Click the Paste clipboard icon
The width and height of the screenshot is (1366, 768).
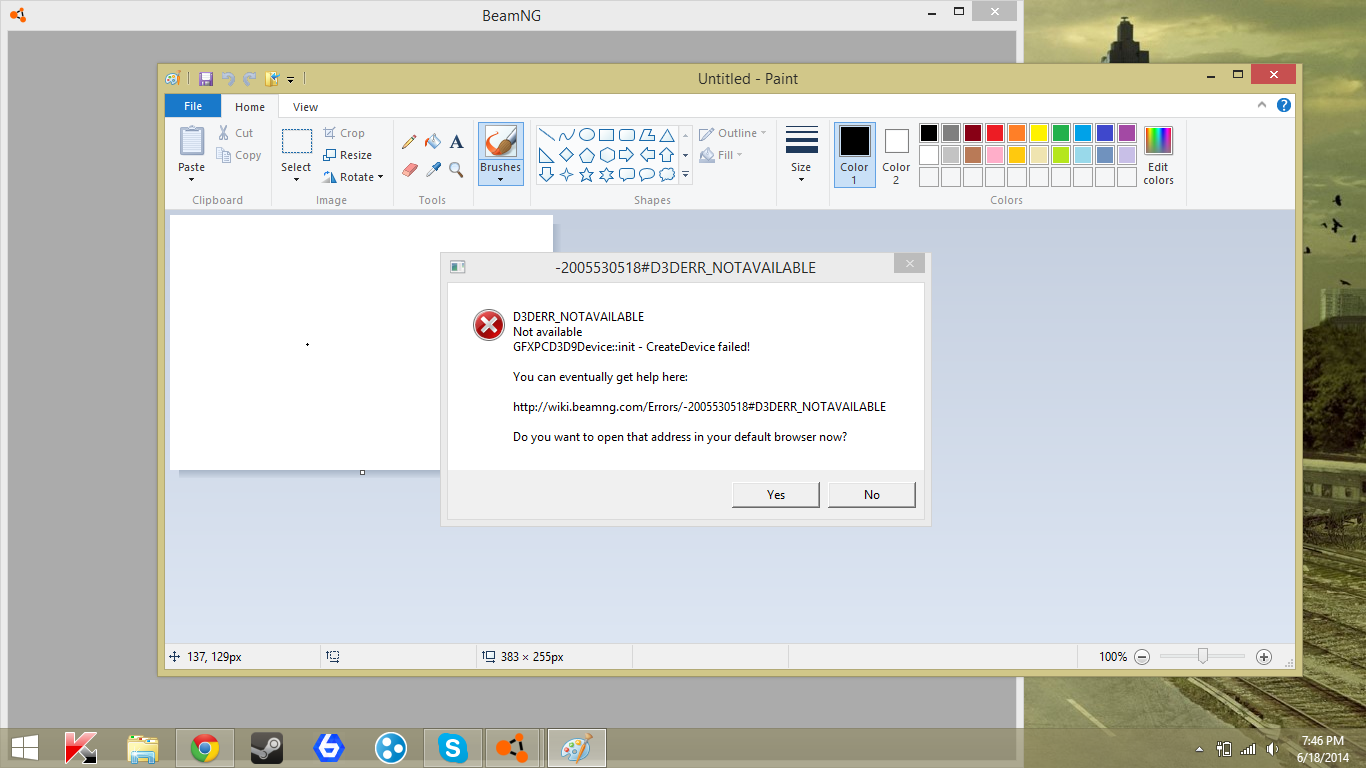(x=192, y=142)
